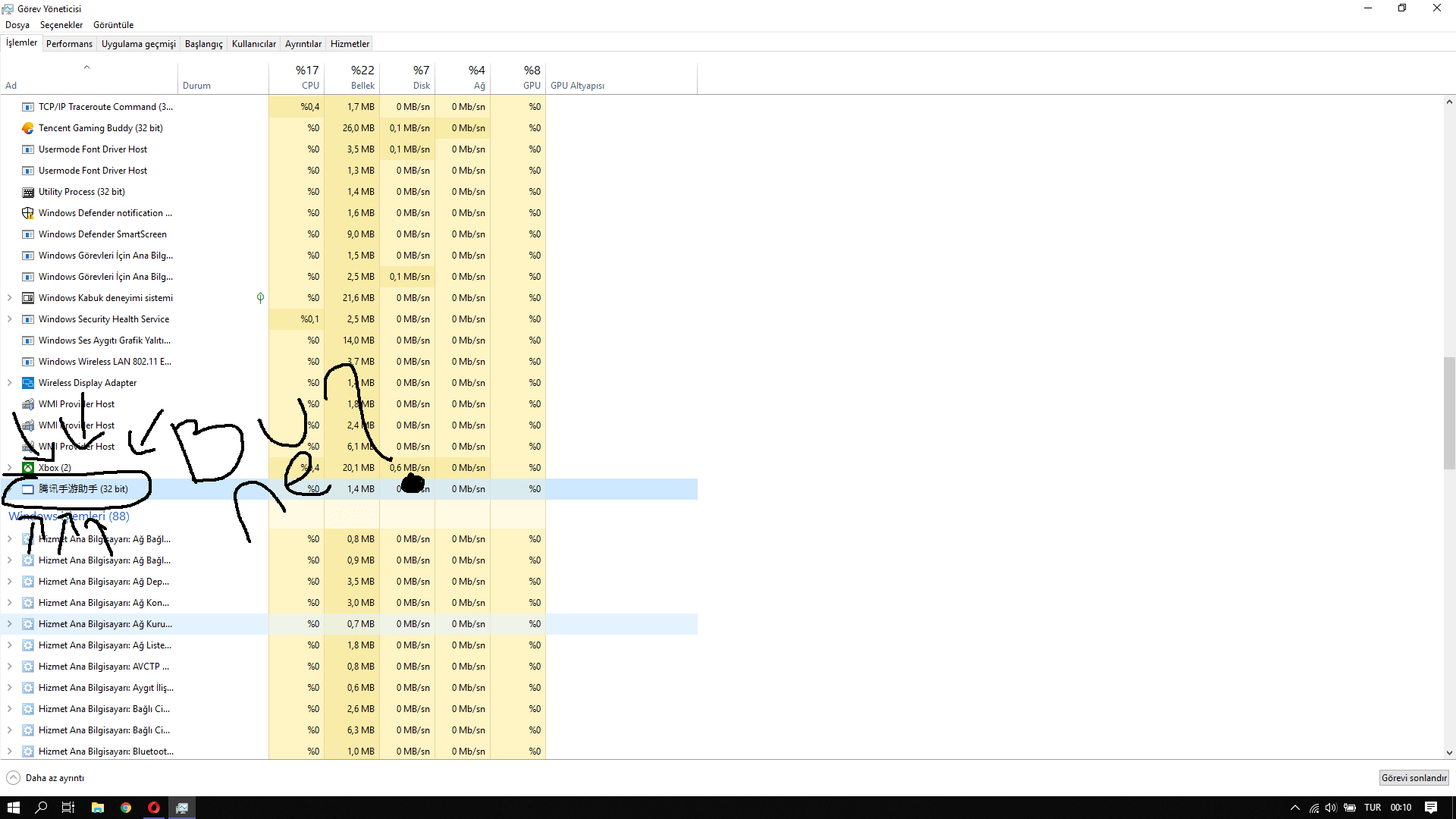Expand the Windows Security Health Service entry
1456x819 pixels.
coord(9,319)
